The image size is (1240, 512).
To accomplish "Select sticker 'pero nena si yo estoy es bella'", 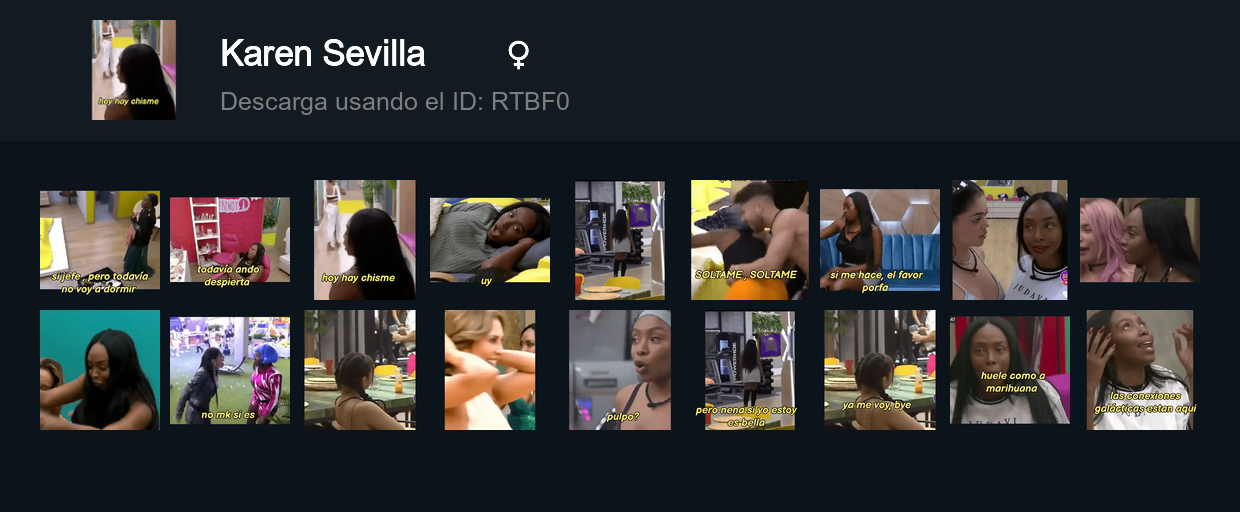I will click(x=750, y=370).
